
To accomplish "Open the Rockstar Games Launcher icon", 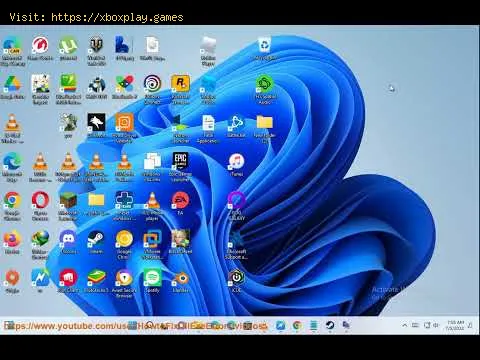I will point(180,89).
